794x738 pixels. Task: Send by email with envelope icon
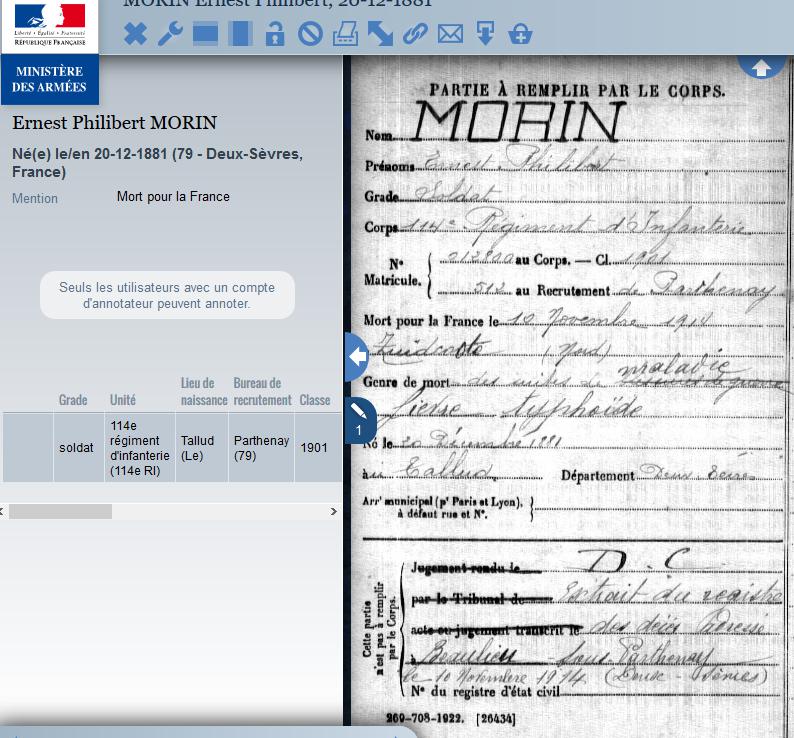point(450,34)
